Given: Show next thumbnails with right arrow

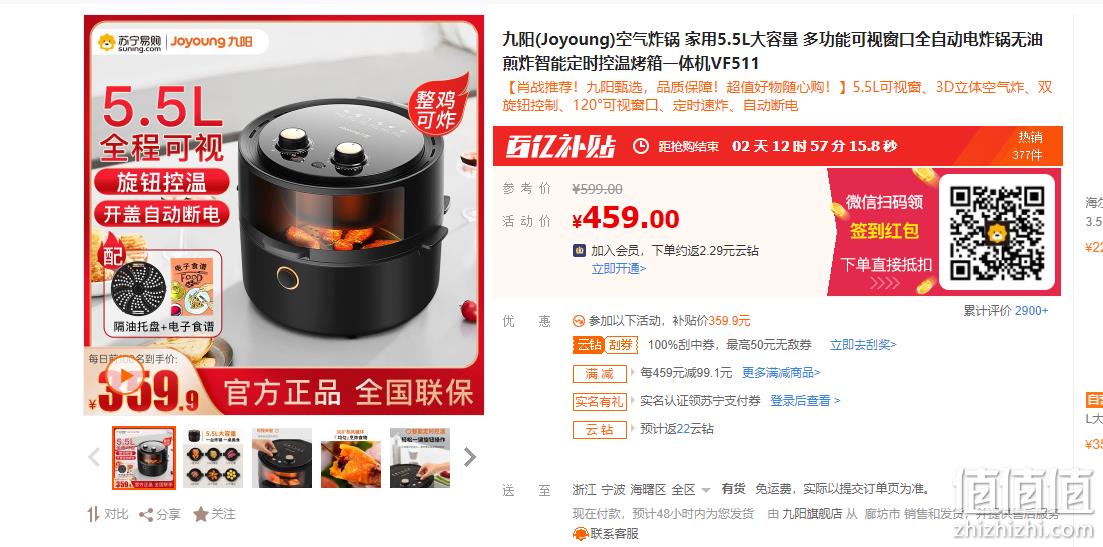Looking at the screenshot, I should [x=470, y=458].
